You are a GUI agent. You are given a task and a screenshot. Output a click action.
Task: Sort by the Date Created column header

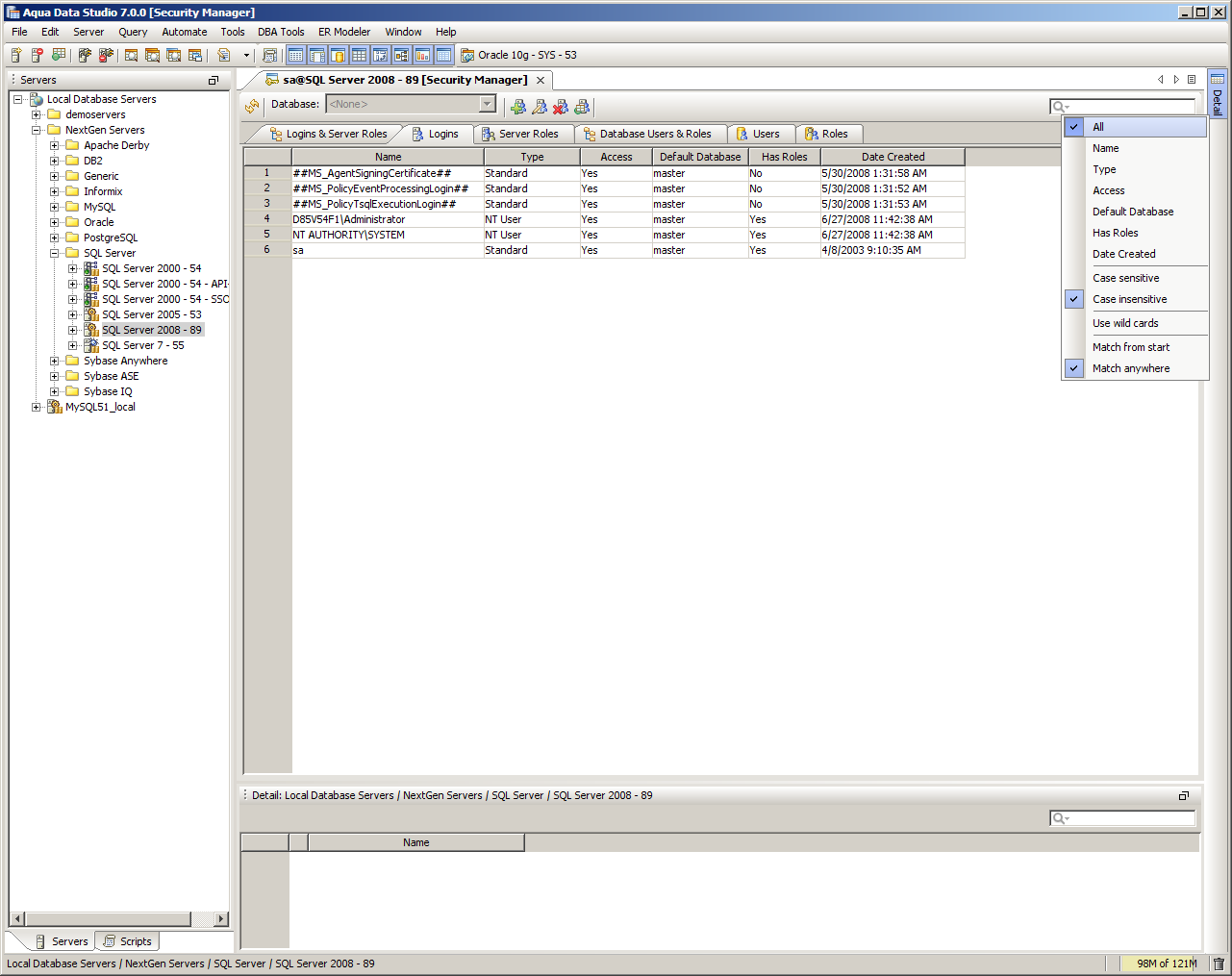coord(893,157)
